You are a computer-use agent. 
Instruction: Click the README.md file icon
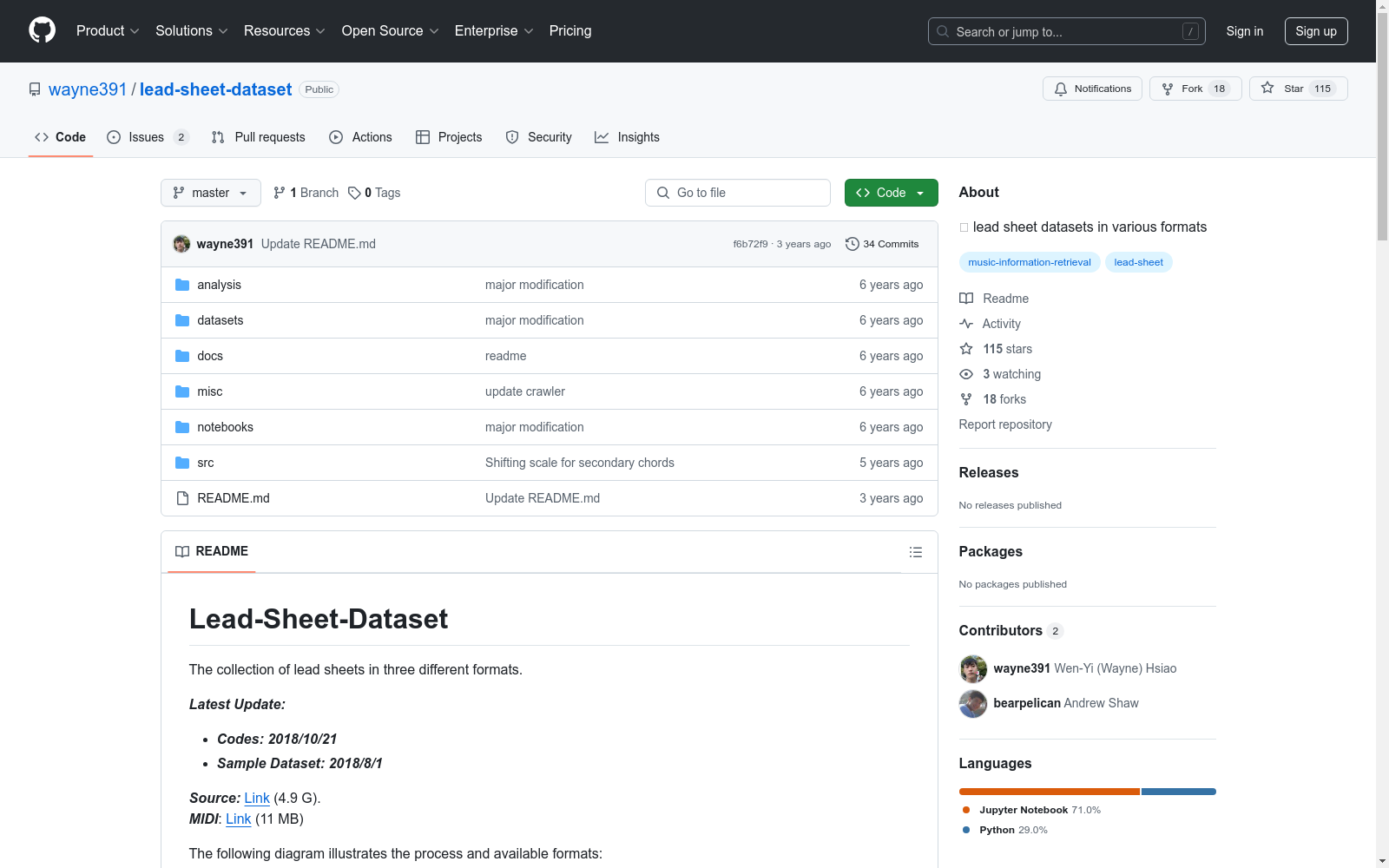(x=182, y=498)
